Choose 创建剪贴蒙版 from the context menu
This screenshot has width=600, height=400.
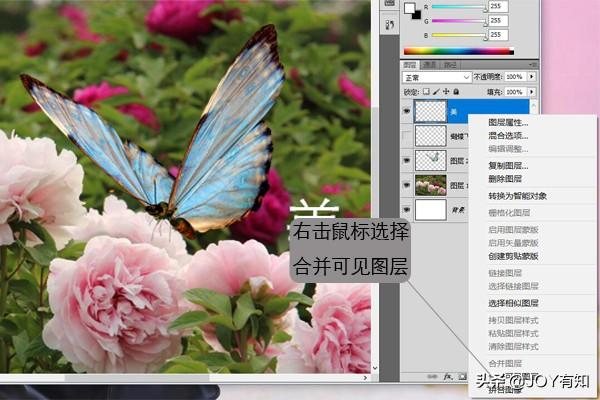tap(513, 256)
